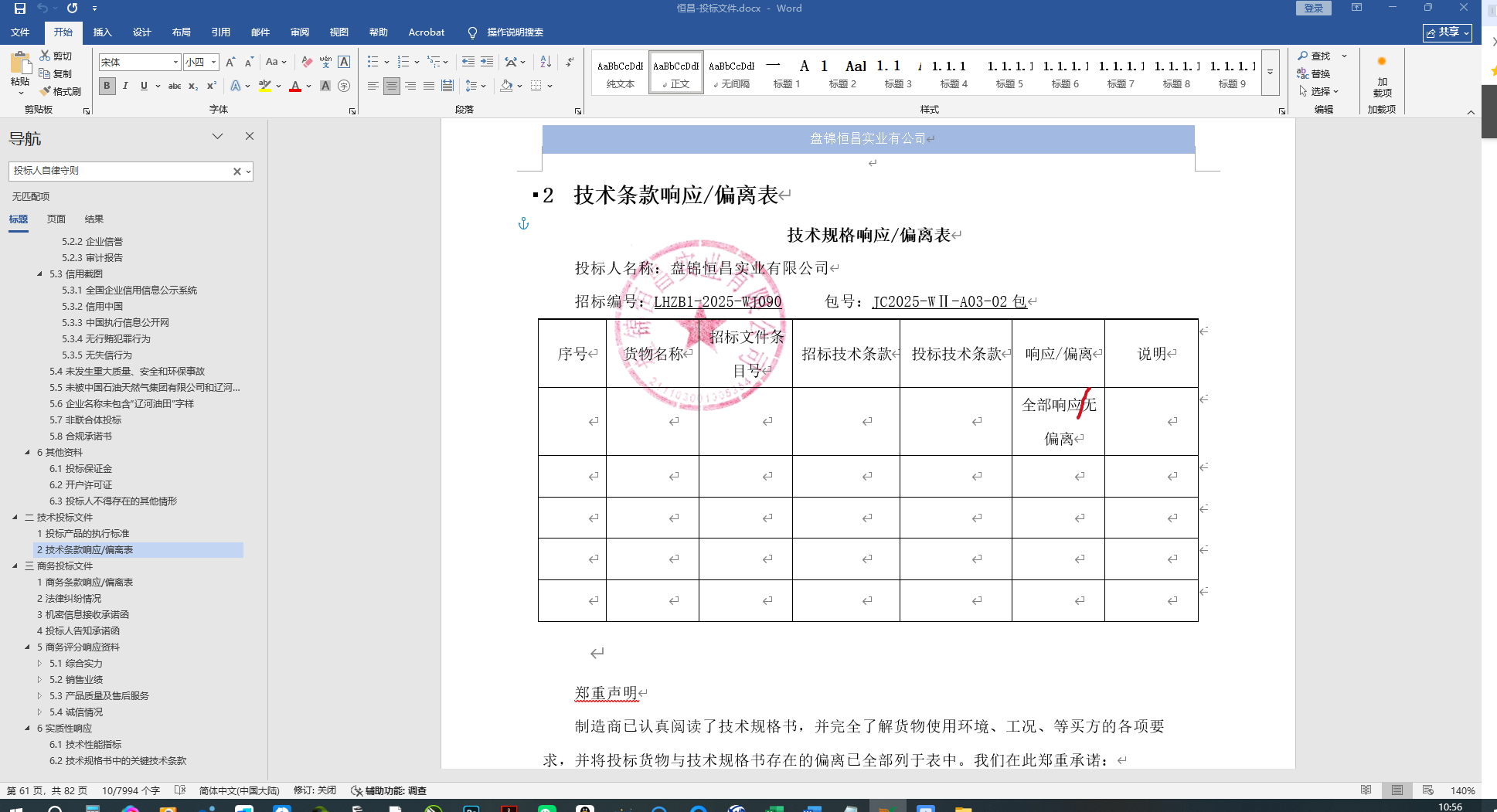This screenshot has width=1497, height=812.
Task: Open the font name dropdown (宋体)
Action: (175, 62)
